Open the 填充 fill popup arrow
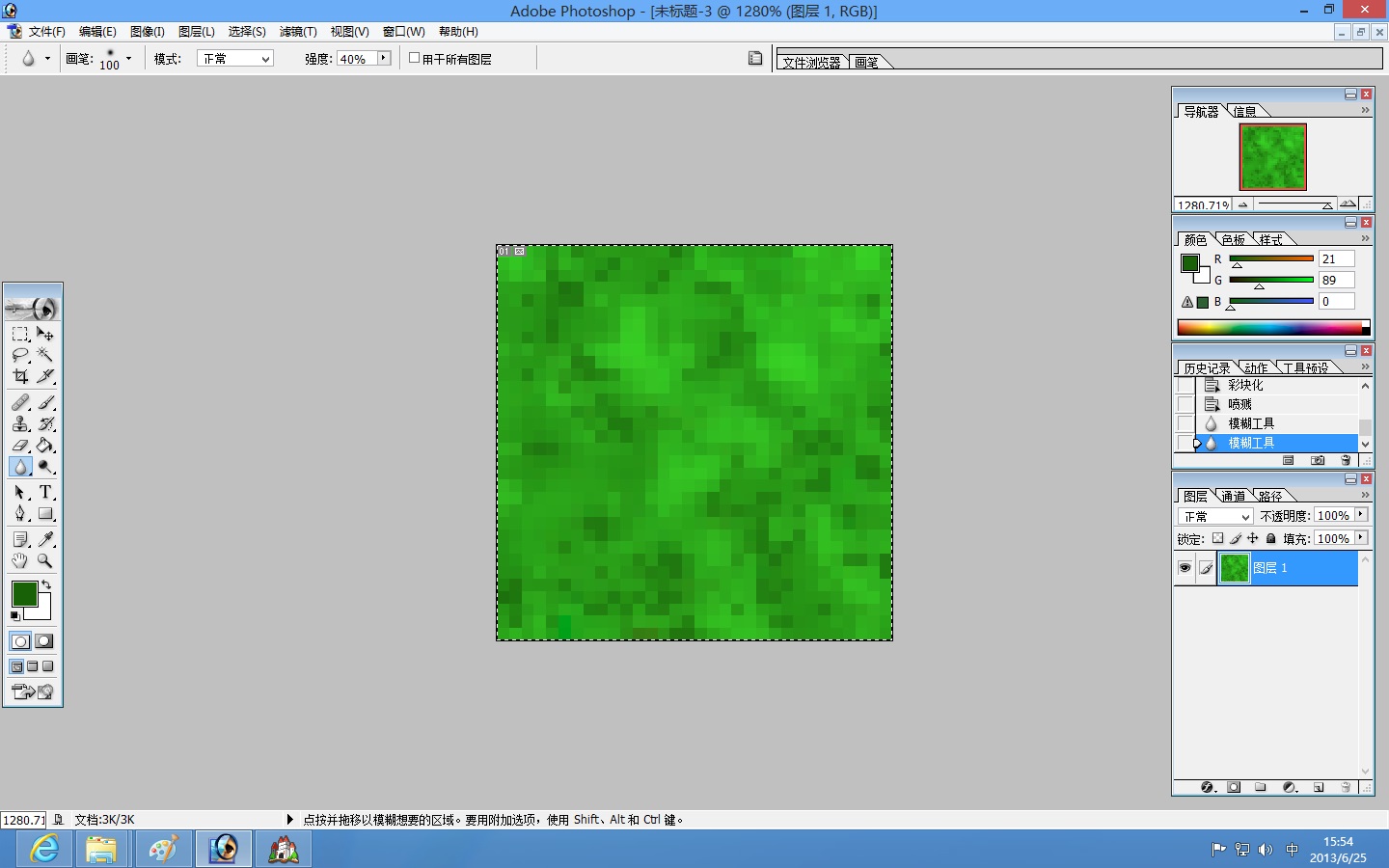 pos(1361,538)
